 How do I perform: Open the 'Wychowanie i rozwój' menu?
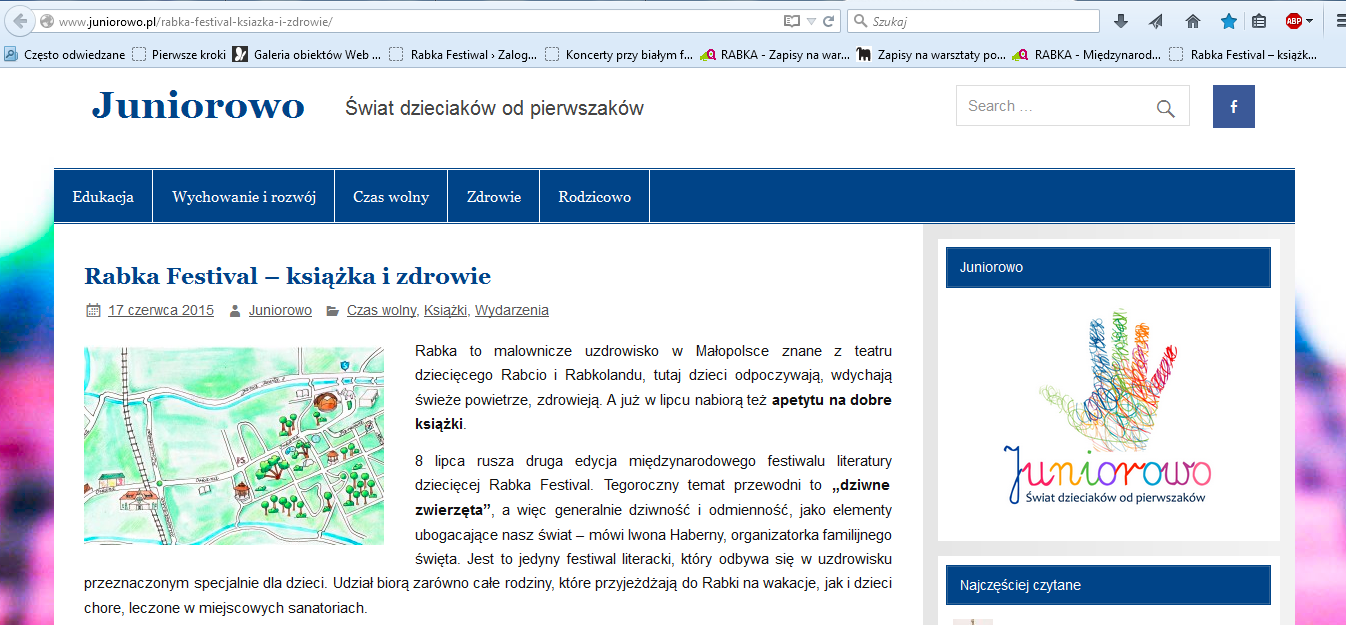[x=244, y=197]
